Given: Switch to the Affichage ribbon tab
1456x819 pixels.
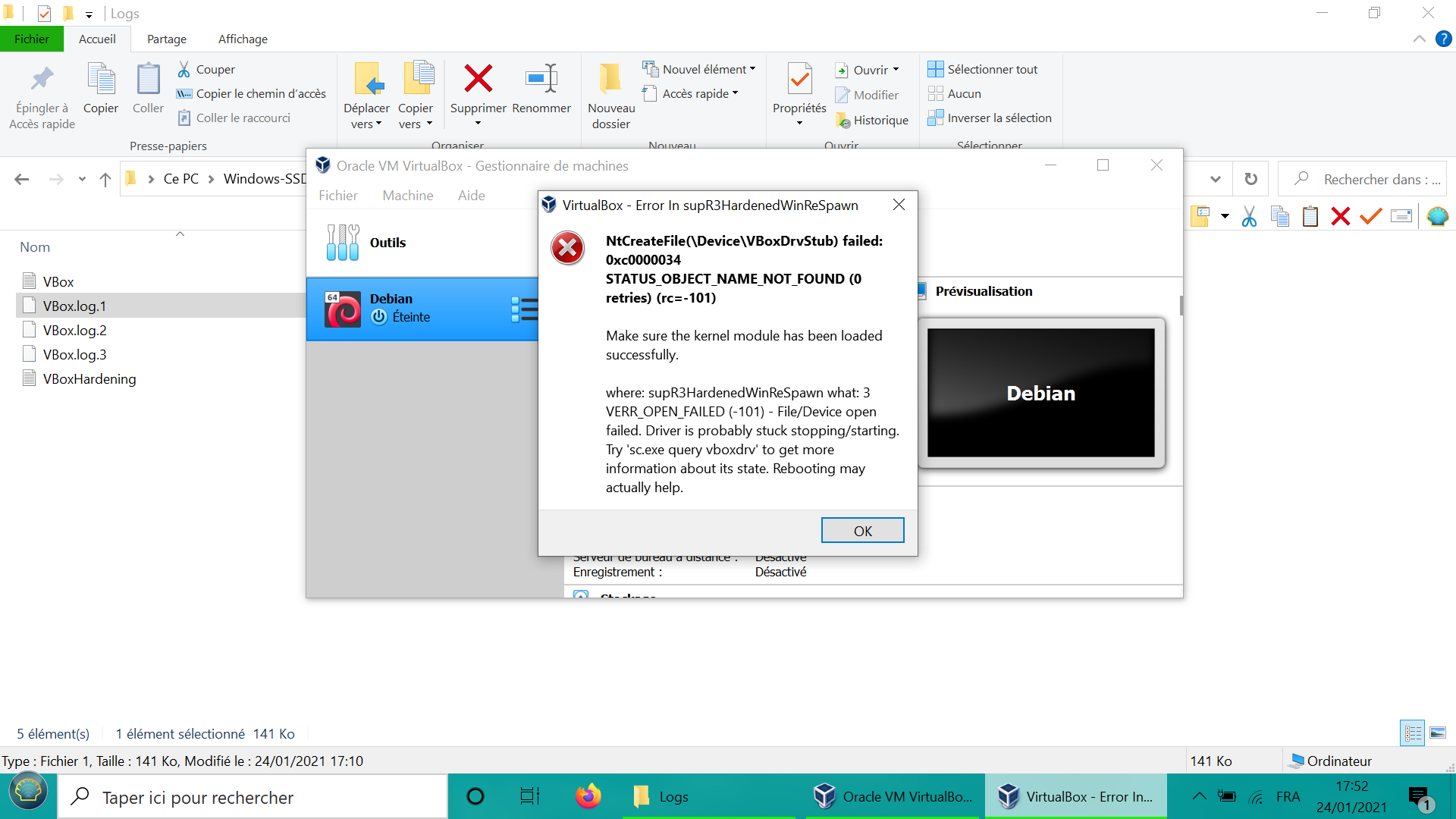Looking at the screenshot, I should click(x=243, y=39).
